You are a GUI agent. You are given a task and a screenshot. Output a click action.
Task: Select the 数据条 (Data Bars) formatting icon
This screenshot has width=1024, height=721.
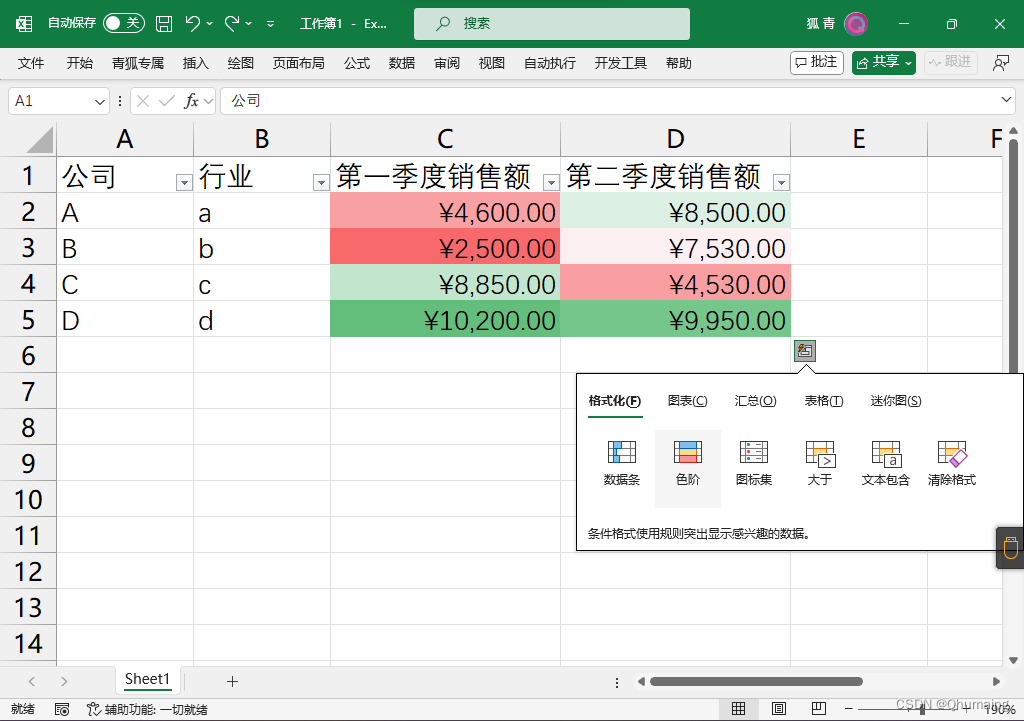621,462
